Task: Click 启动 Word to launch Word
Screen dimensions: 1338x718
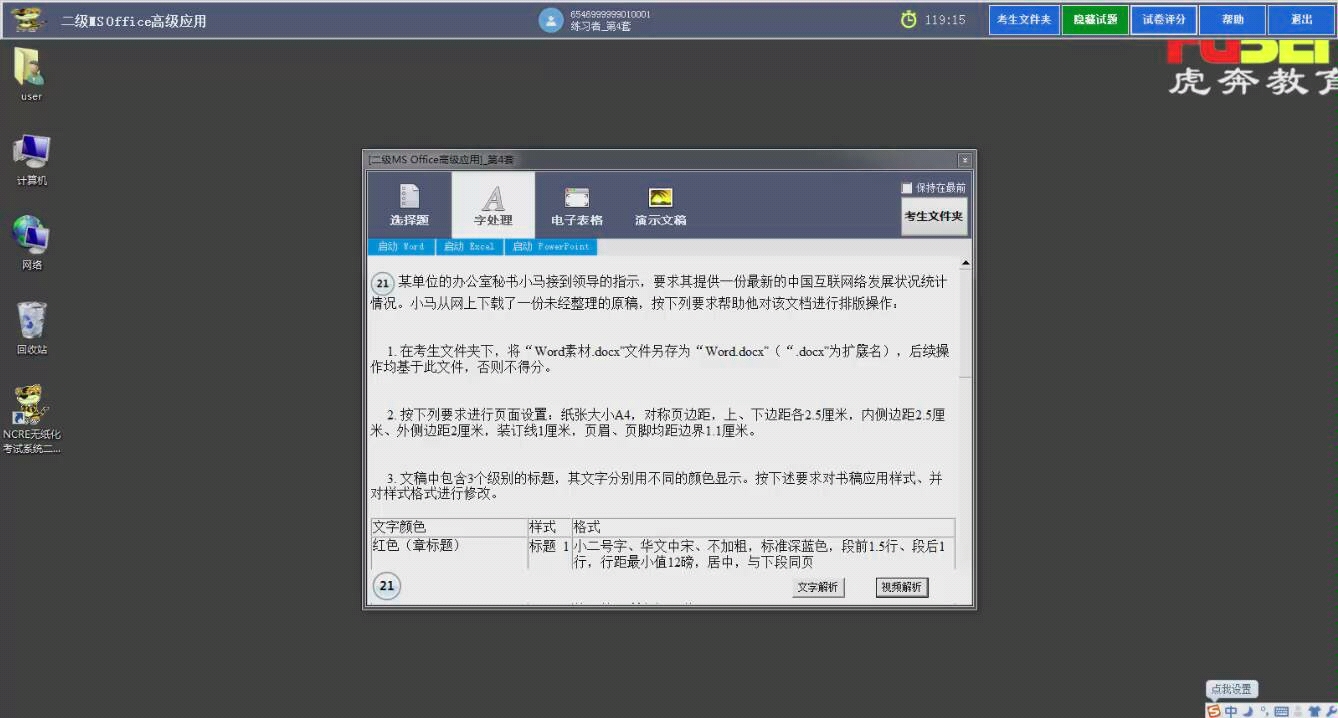Action: [x=401, y=246]
